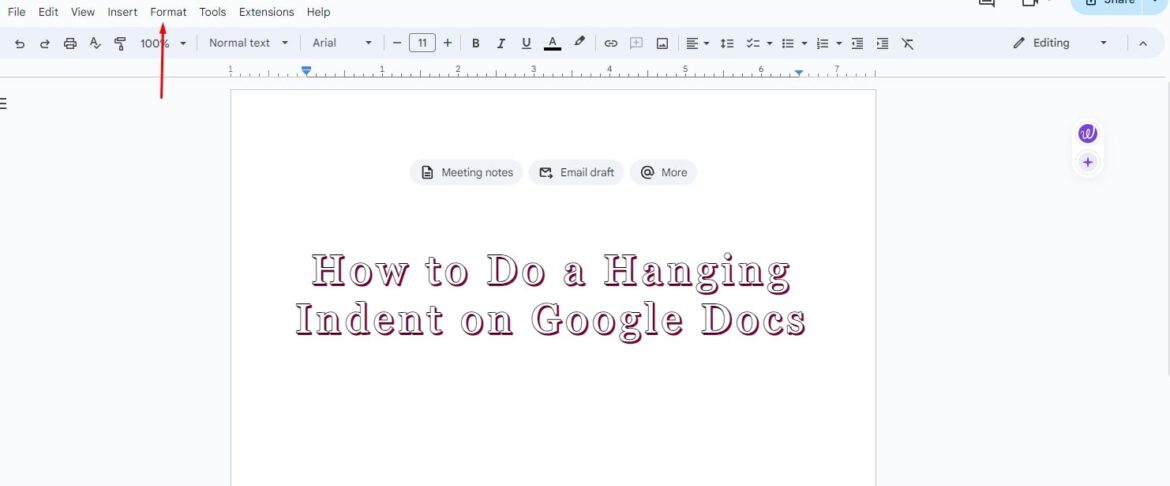Insert a checklist using checklist icon
Screen dimensions: 1170x486
click(753, 43)
